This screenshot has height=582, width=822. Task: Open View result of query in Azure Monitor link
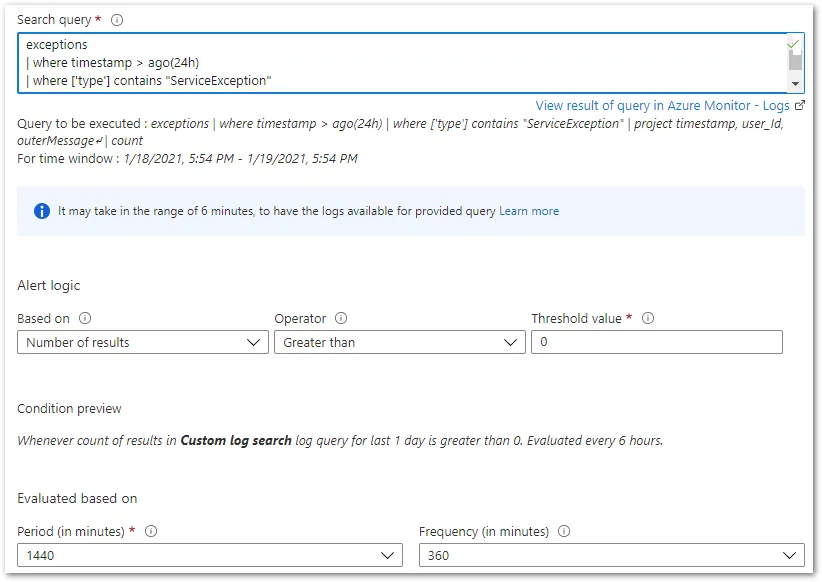662,105
